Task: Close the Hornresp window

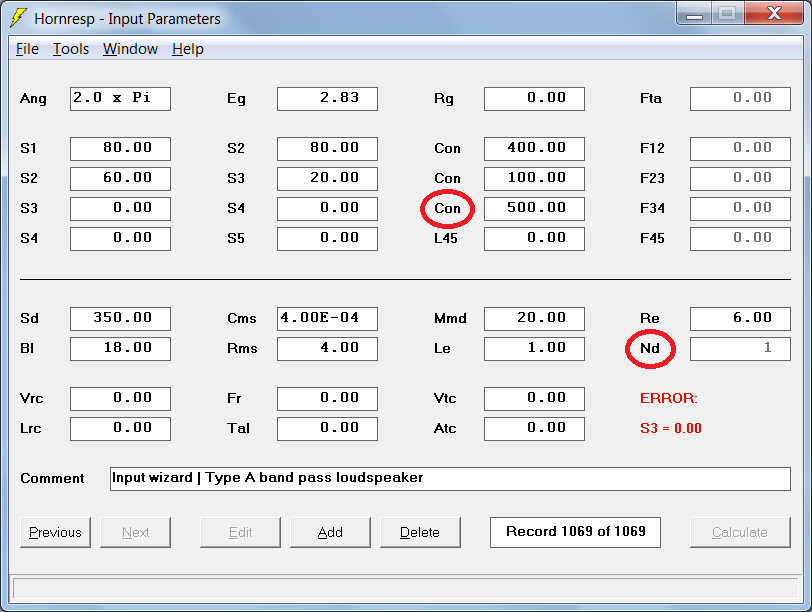Action: (774, 14)
